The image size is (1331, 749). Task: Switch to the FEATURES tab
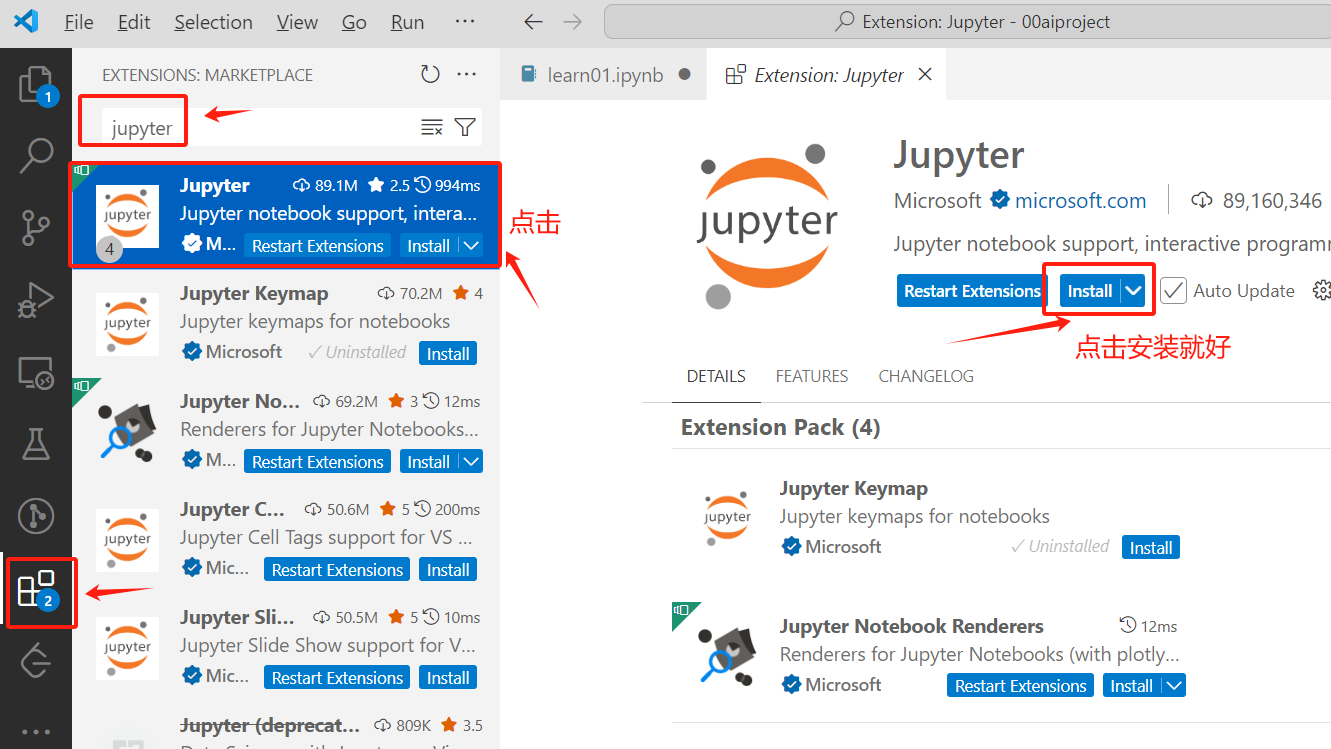(x=811, y=376)
